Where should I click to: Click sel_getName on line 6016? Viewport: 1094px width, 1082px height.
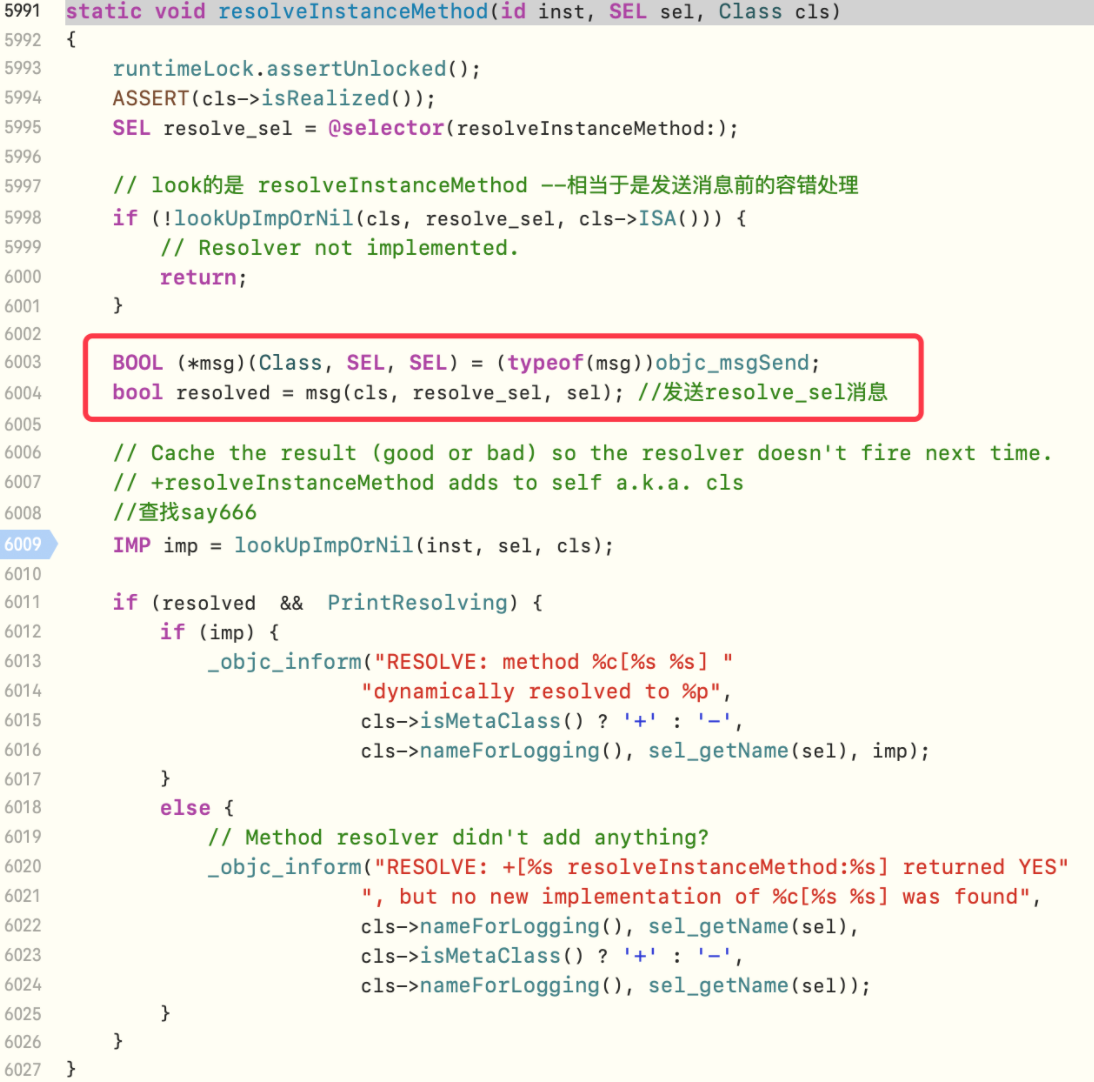[x=719, y=751]
